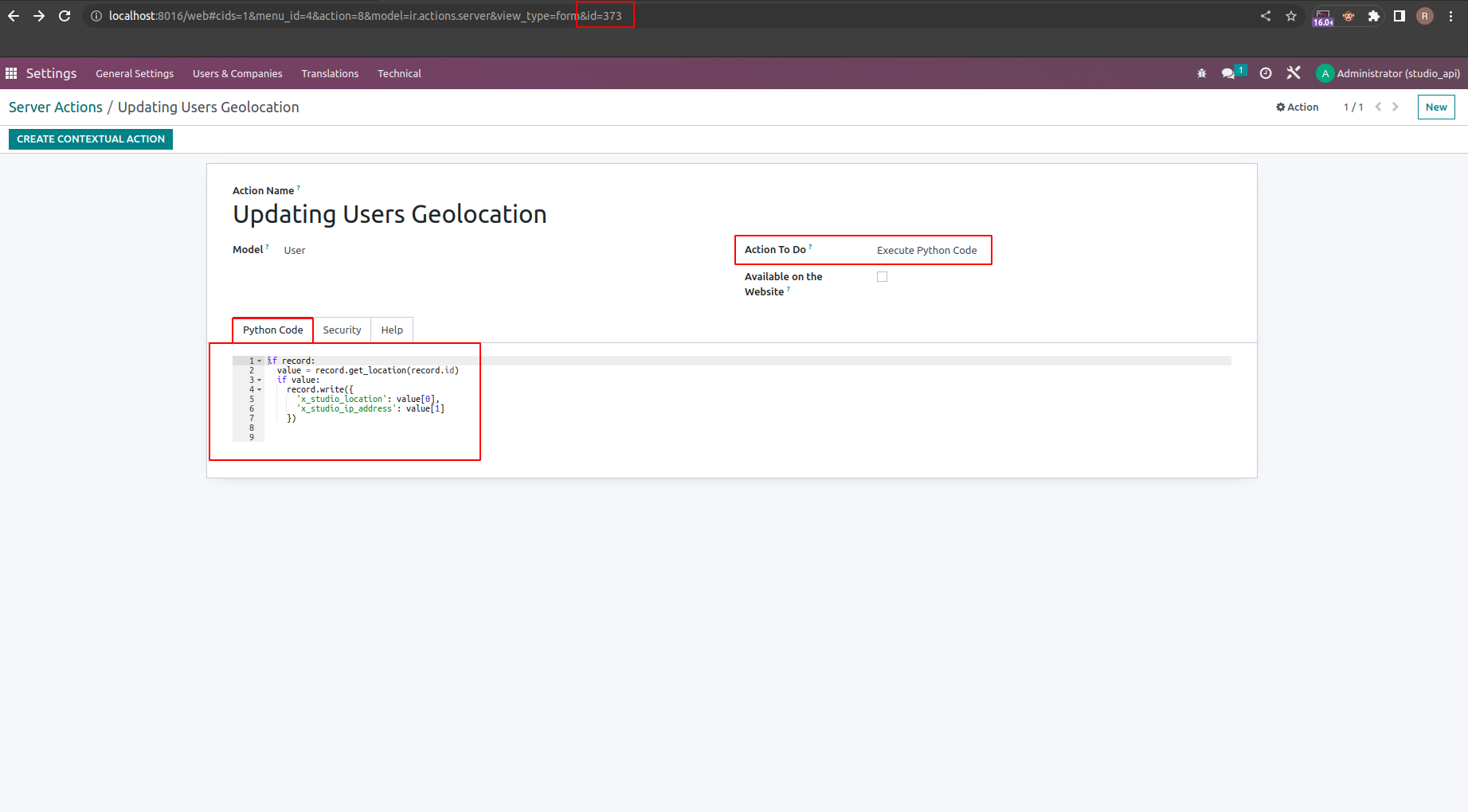Click the browser reload icon
This screenshot has height=812, width=1468.
point(65,16)
